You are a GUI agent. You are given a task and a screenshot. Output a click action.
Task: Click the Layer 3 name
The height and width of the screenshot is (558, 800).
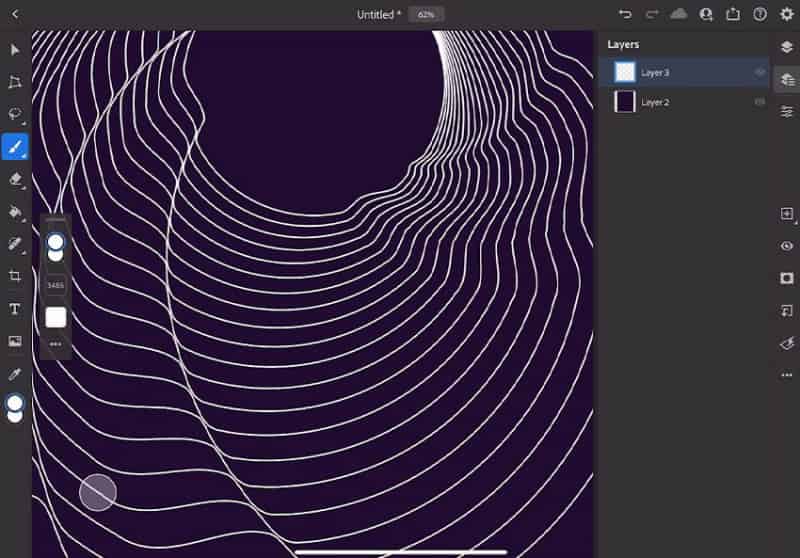(655, 73)
